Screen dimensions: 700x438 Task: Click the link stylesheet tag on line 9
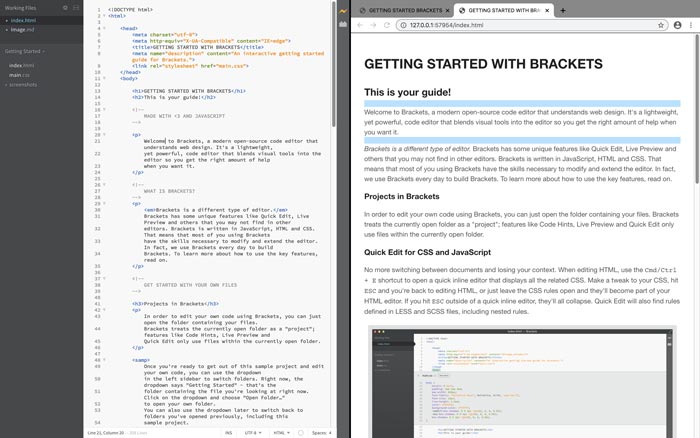[190, 66]
